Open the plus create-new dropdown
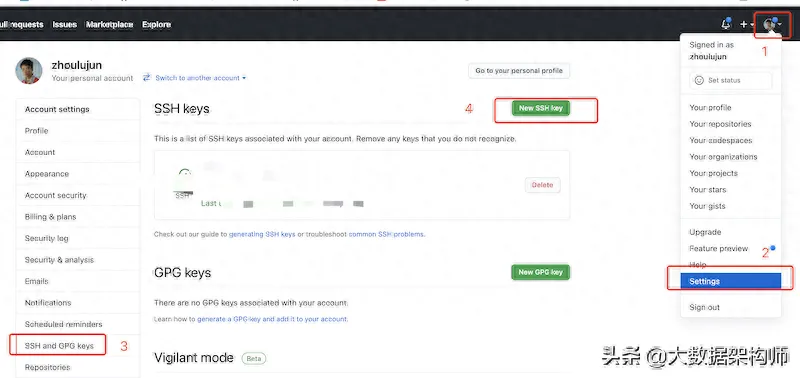The image size is (800, 378). (747, 24)
